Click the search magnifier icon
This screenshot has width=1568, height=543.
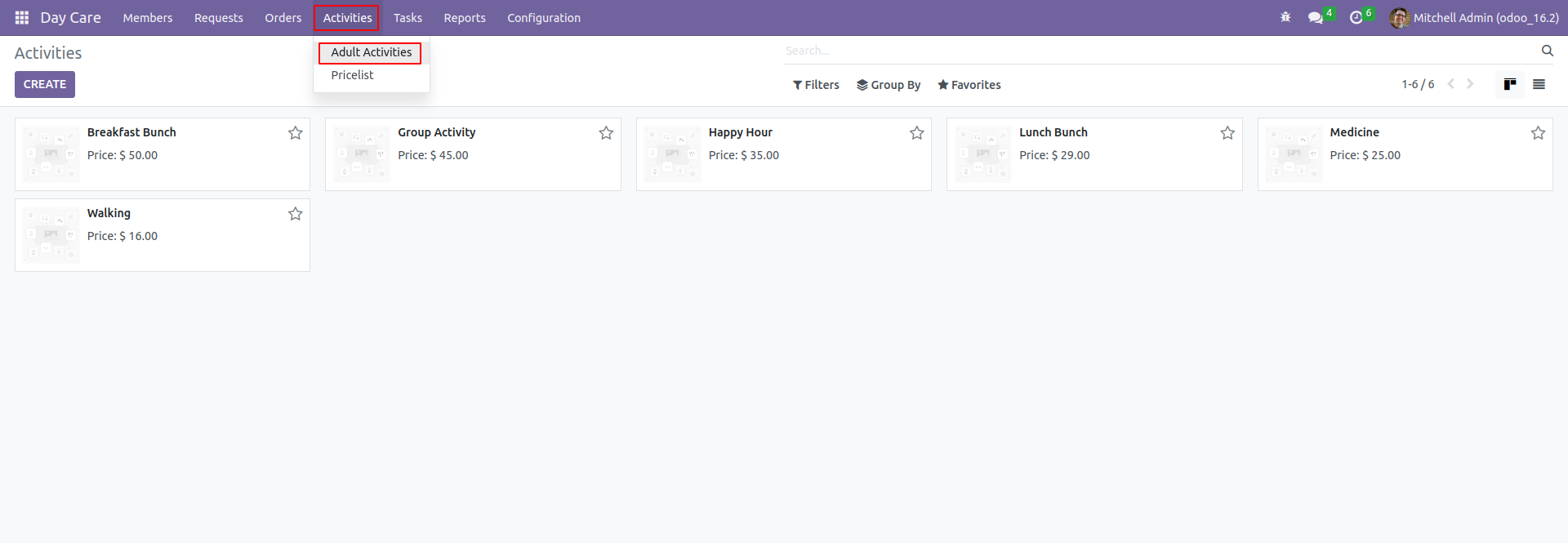pyautogui.click(x=1547, y=51)
